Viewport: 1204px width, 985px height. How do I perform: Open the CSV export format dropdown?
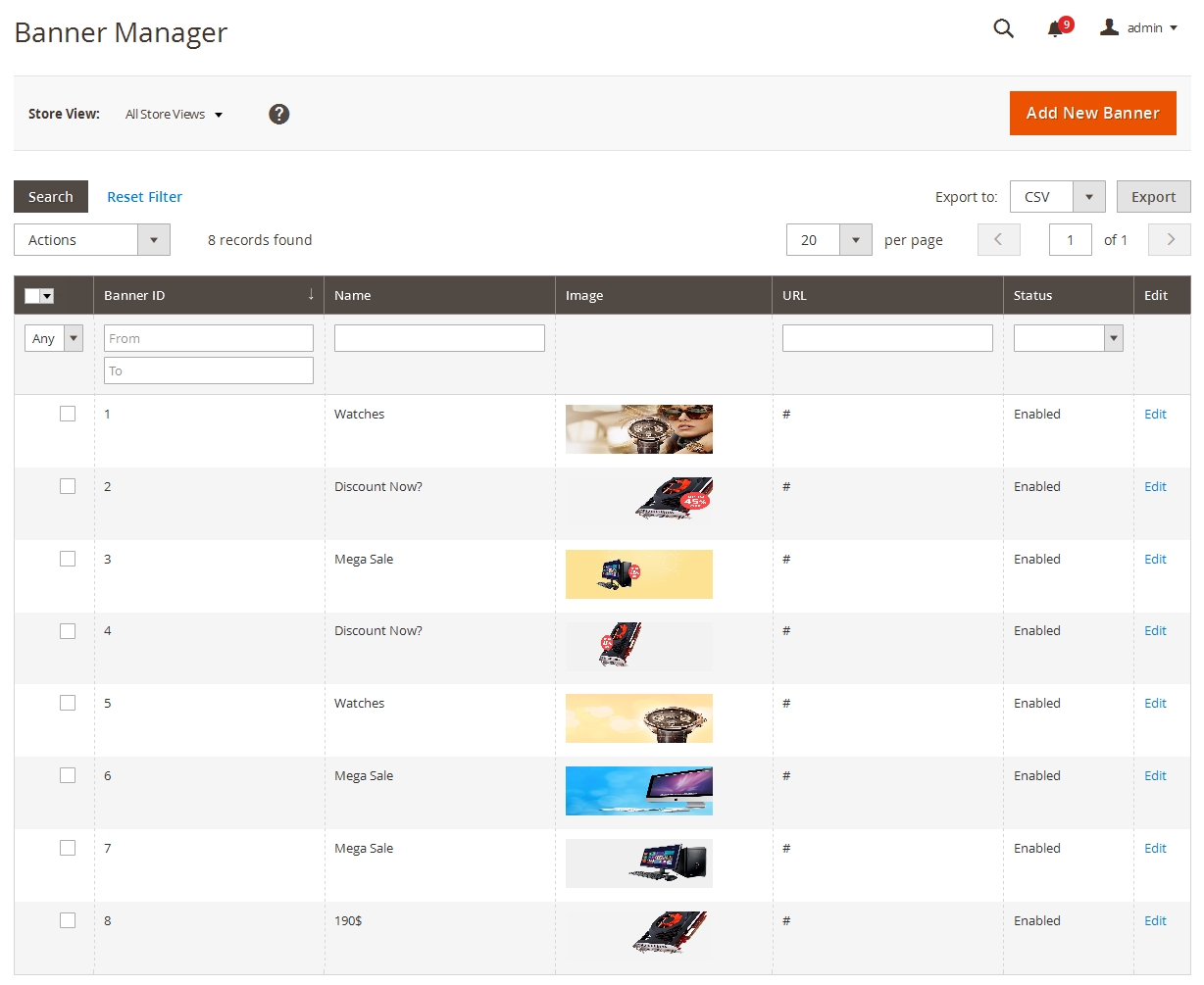click(x=1057, y=197)
